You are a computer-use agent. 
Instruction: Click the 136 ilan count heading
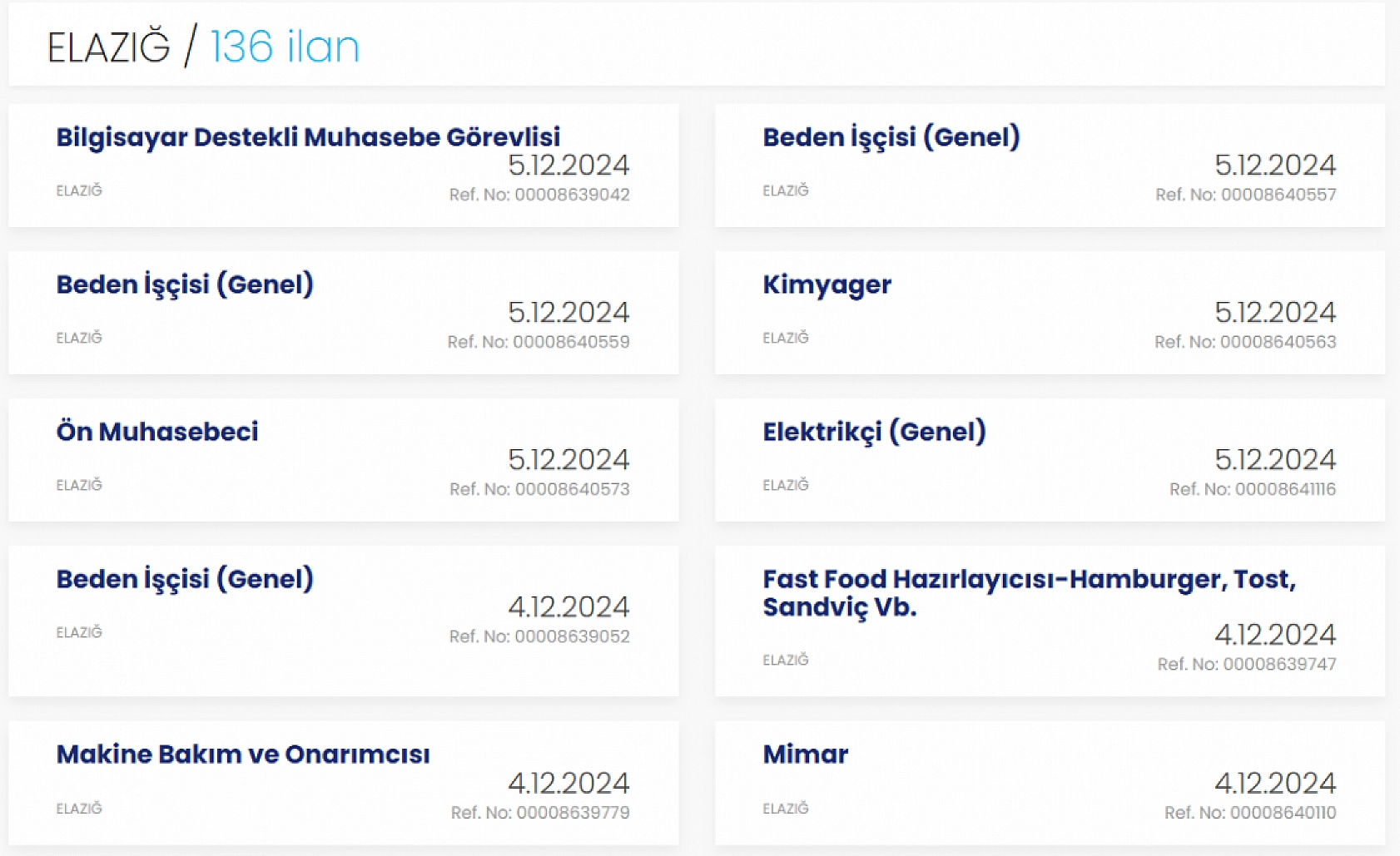point(285,47)
